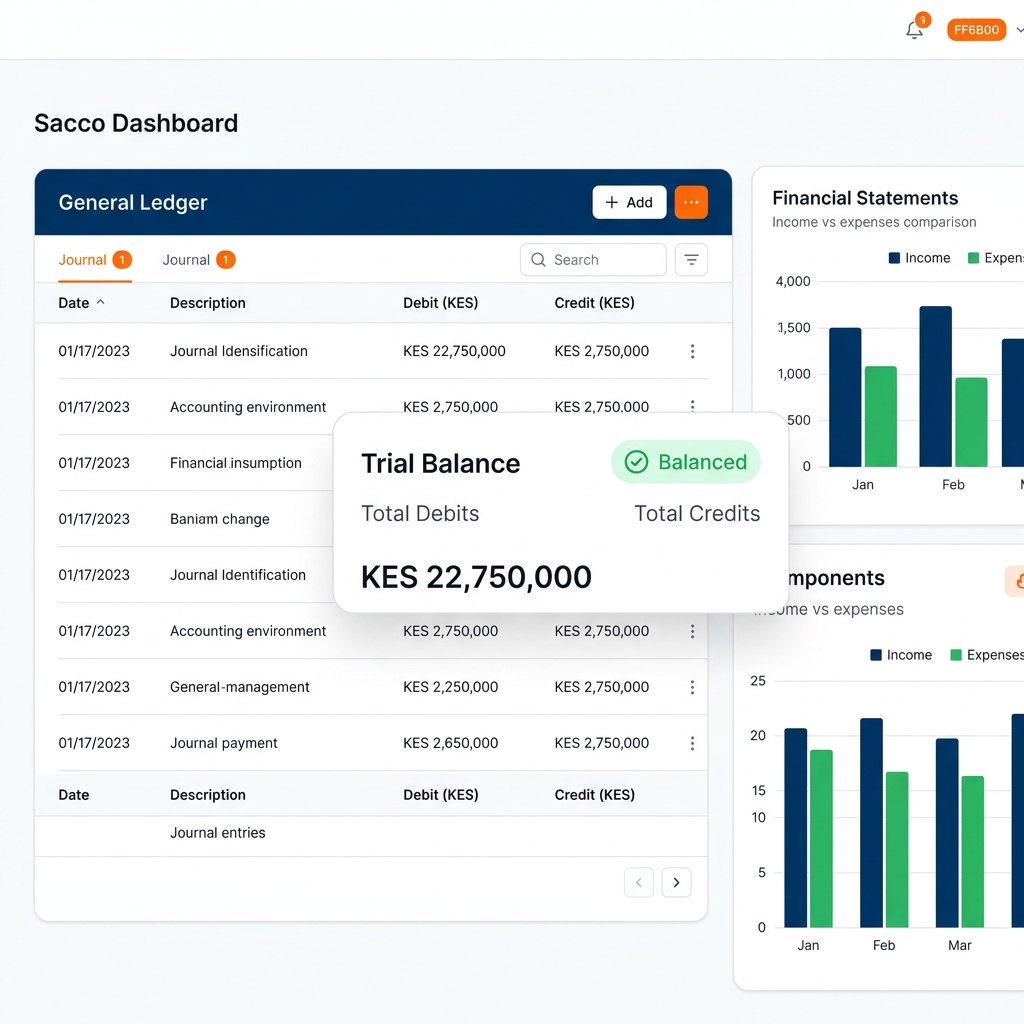Click the Description column header
This screenshot has height=1024, width=1024.
coord(208,303)
